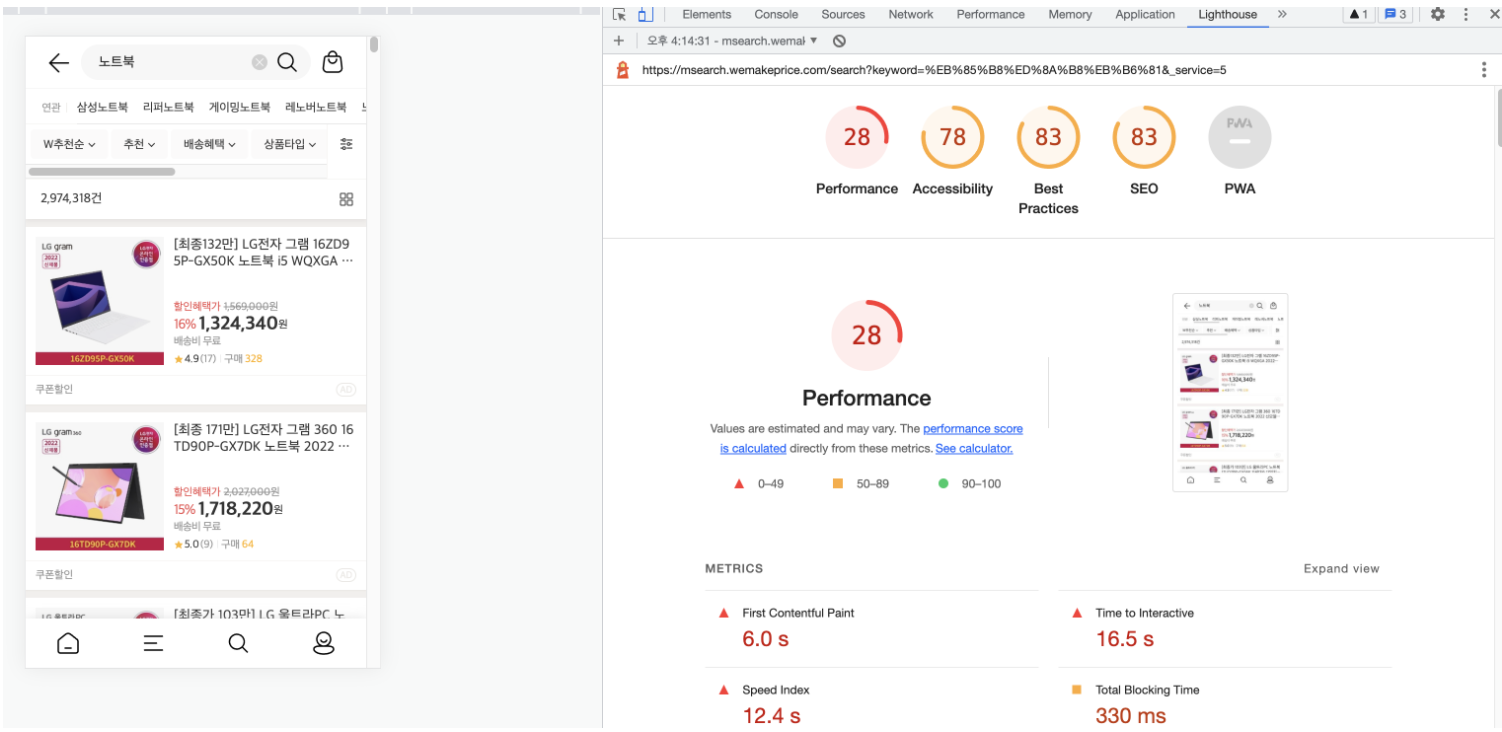Open the issues count badge
The height and width of the screenshot is (732, 1502).
1395,14
